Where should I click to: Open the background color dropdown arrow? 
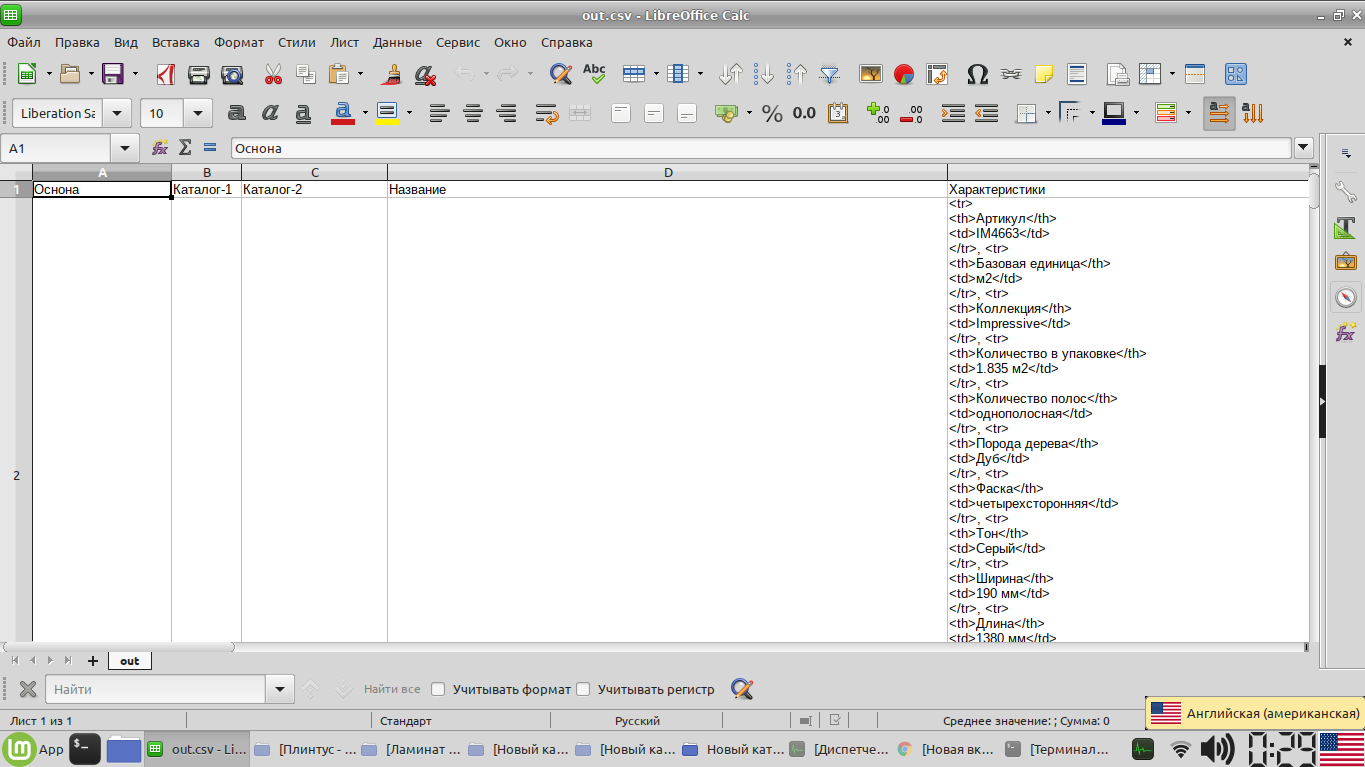(x=409, y=113)
